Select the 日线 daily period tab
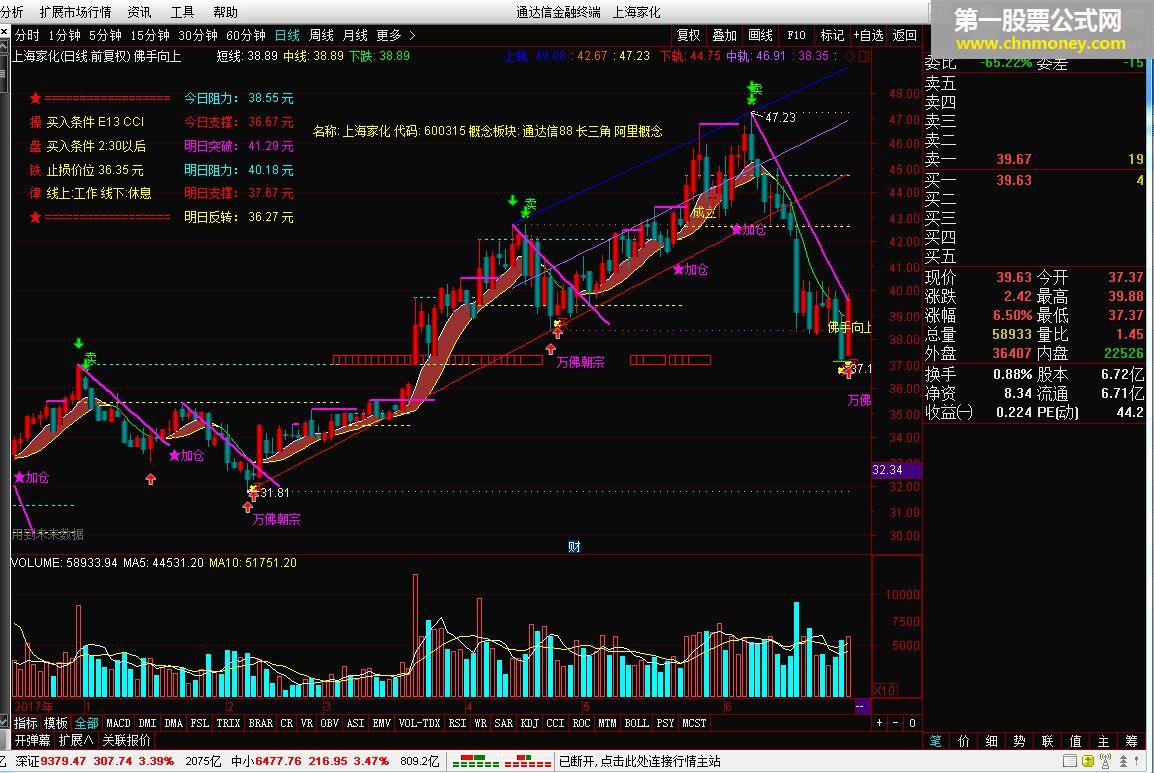1154x773 pixels. [x=287, y=35]
